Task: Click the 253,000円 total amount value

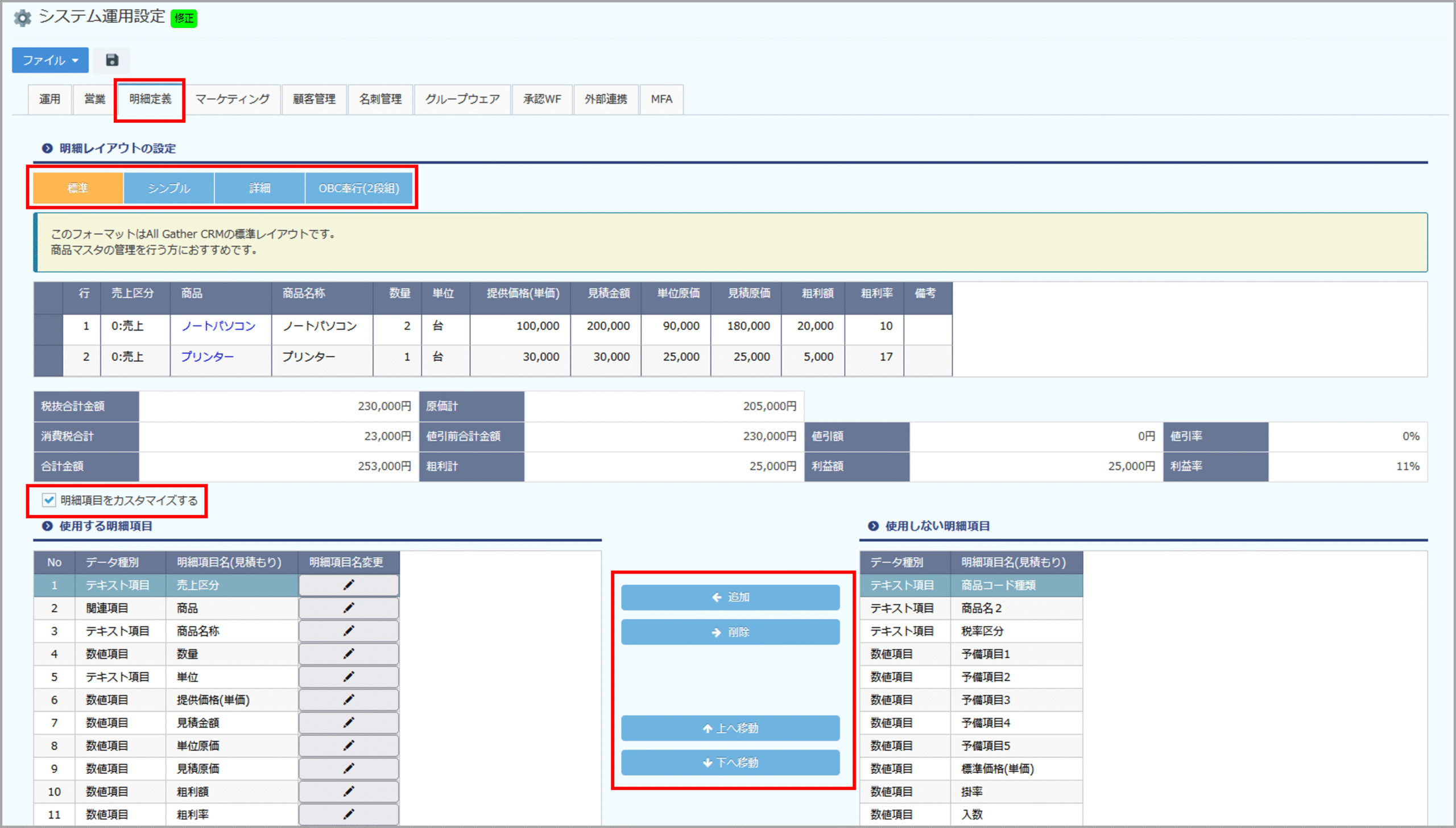Action: 384,466
